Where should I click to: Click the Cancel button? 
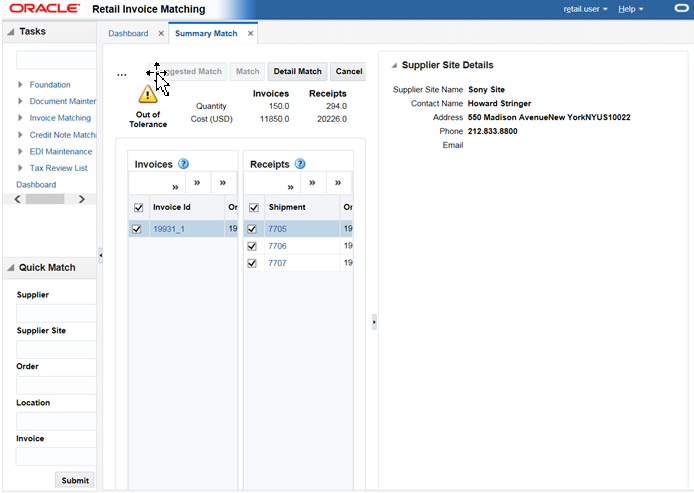click(348, 71)
